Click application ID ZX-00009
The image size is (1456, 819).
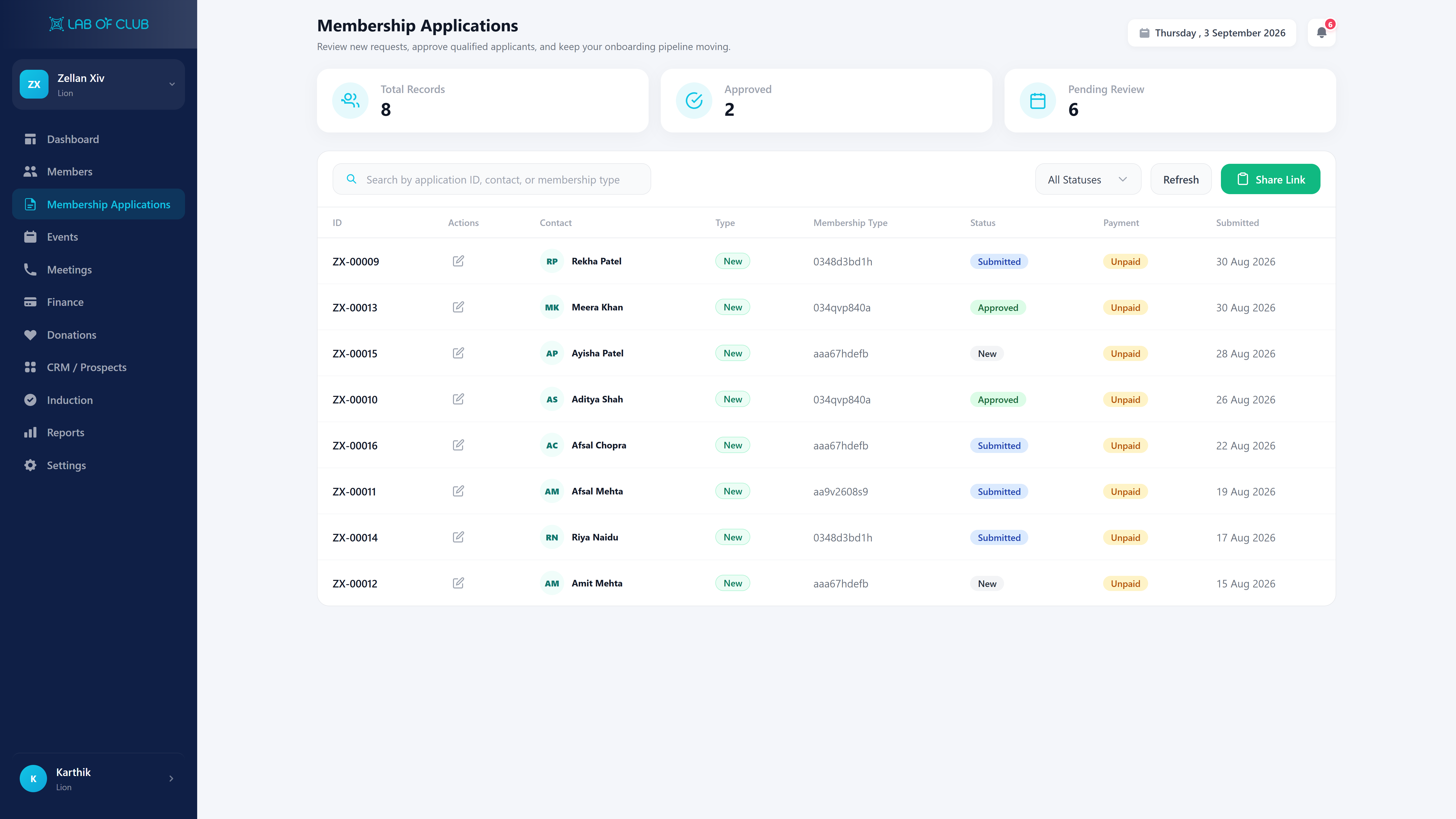[355, 262]
